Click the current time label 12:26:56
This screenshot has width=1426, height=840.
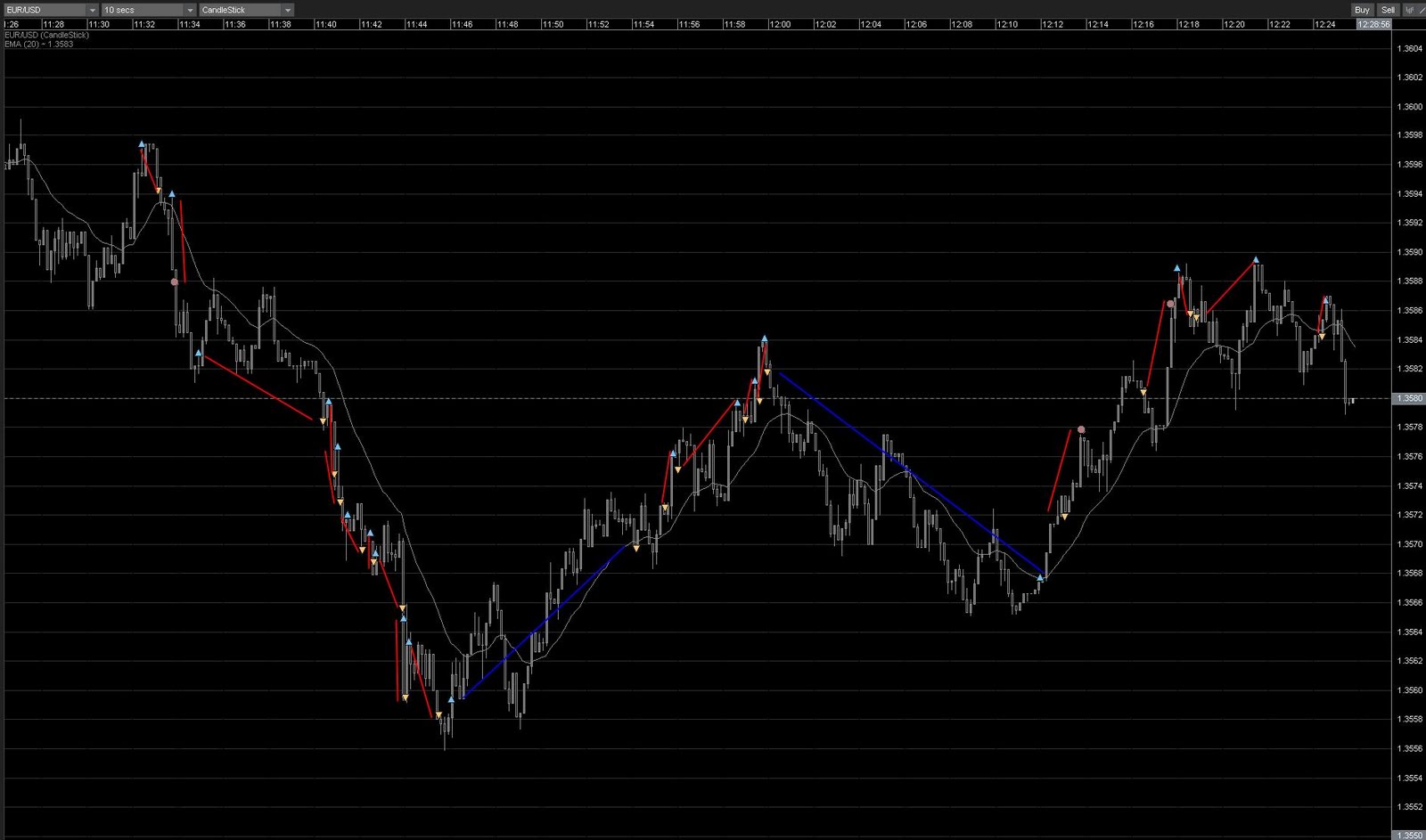[x=1373, y=24]
